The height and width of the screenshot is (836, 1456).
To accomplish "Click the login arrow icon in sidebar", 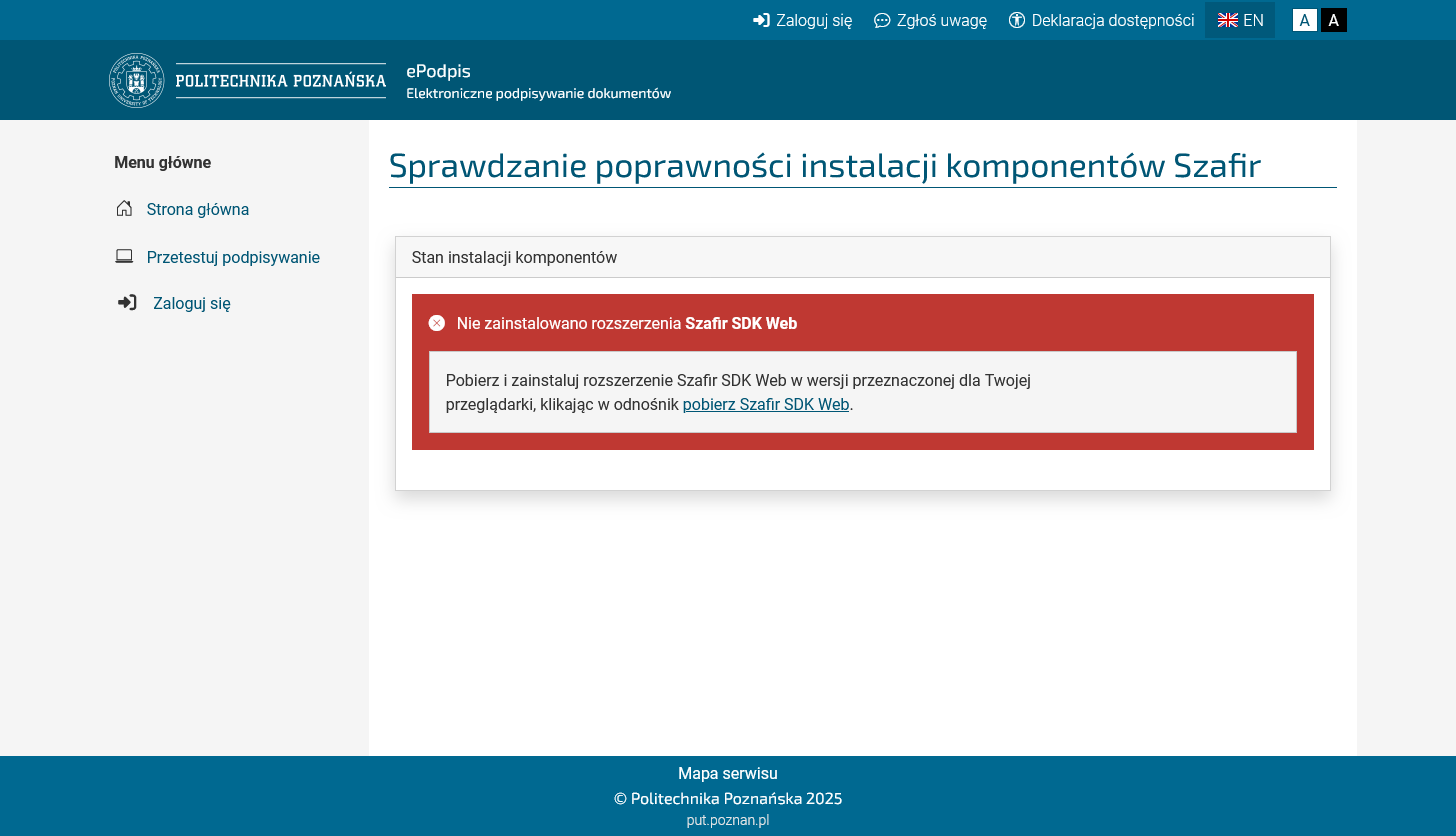I will (127, 303).
